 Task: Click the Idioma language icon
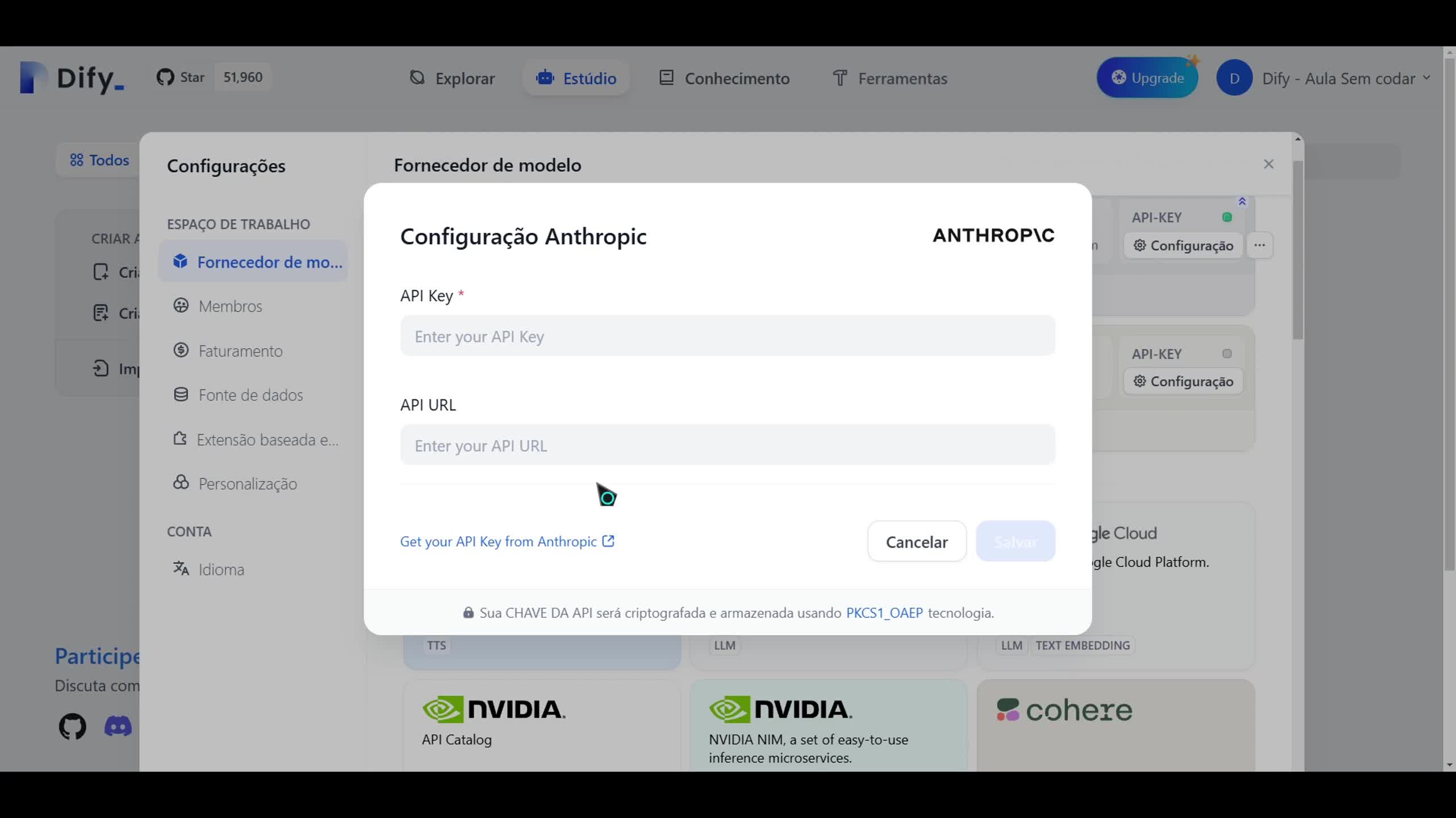click(x=181, y=569)
